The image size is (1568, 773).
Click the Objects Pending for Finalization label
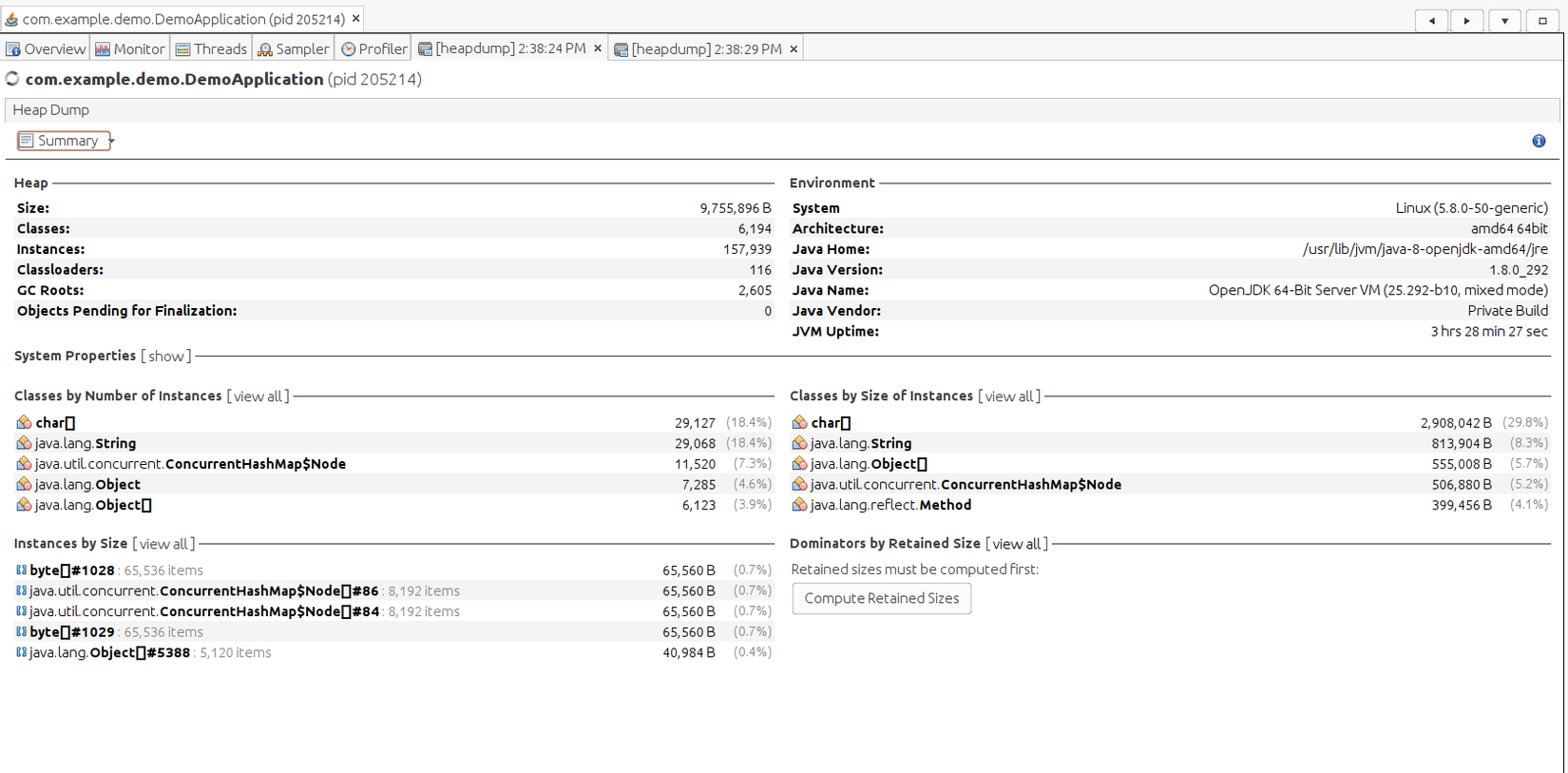pyautogui.click(x=127, y=311)
